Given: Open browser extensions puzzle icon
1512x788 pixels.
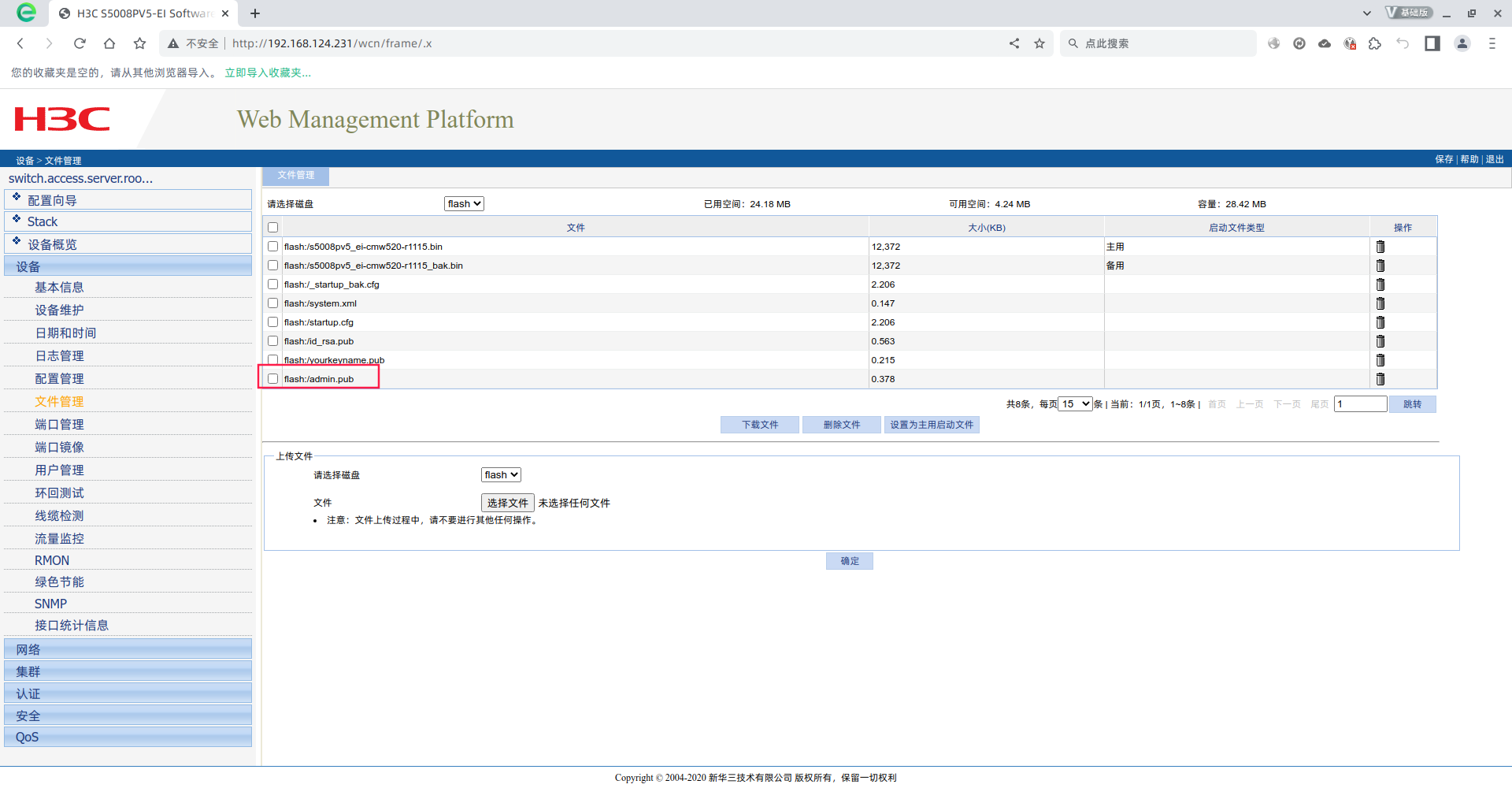Looking at the screenshot, I should coord(1375,43).
